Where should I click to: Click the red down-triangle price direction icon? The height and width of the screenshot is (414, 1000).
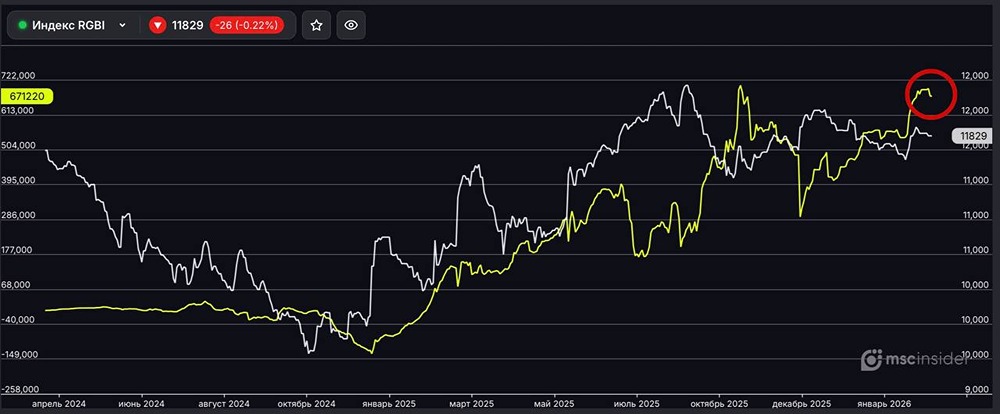coord(158,25)
